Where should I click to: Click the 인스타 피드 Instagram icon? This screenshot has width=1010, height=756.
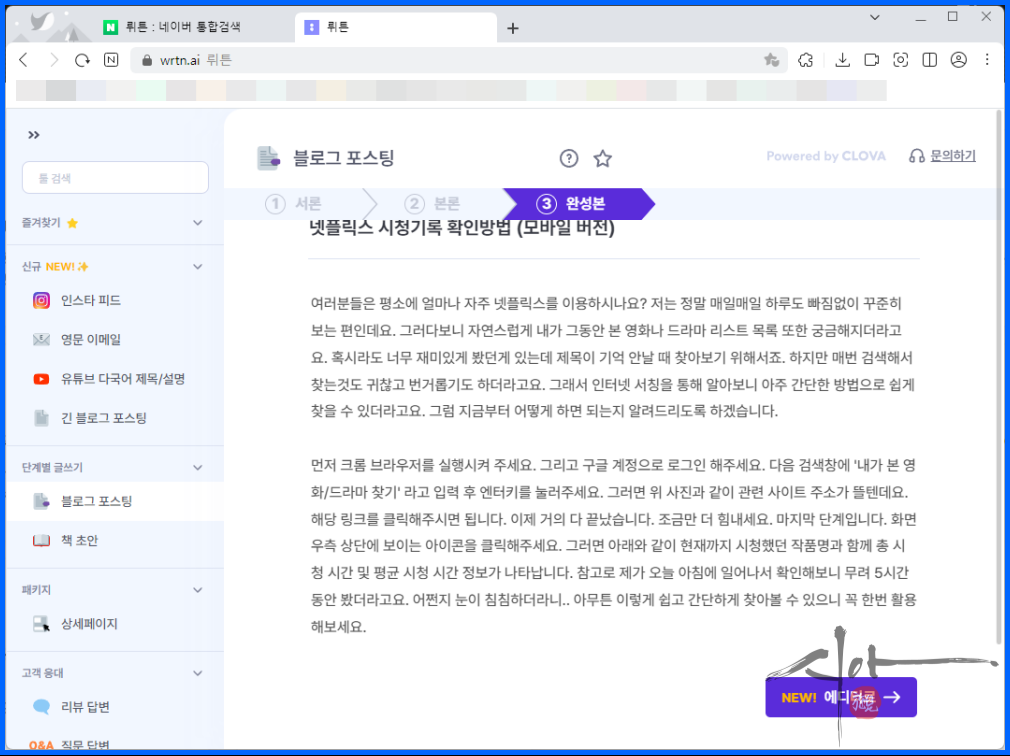tap(41, 301)
